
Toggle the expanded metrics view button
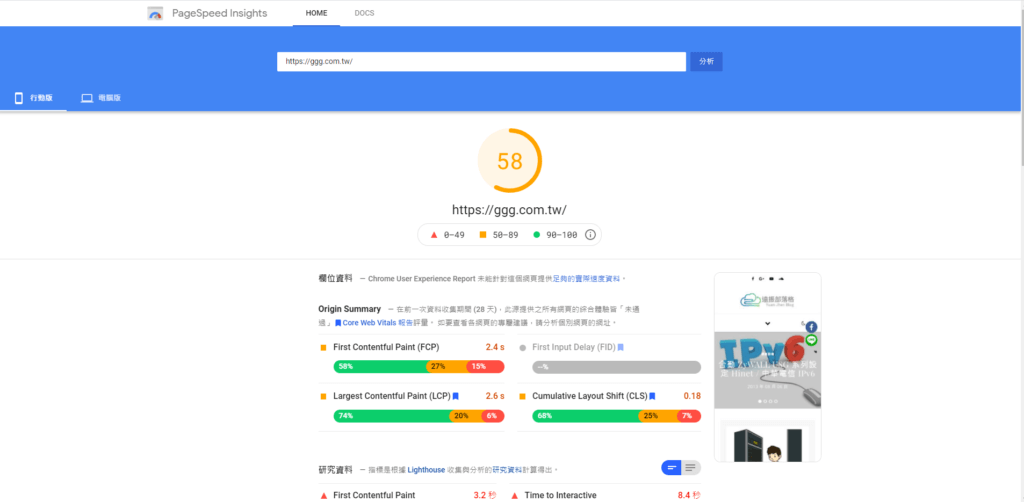(691, 467)
